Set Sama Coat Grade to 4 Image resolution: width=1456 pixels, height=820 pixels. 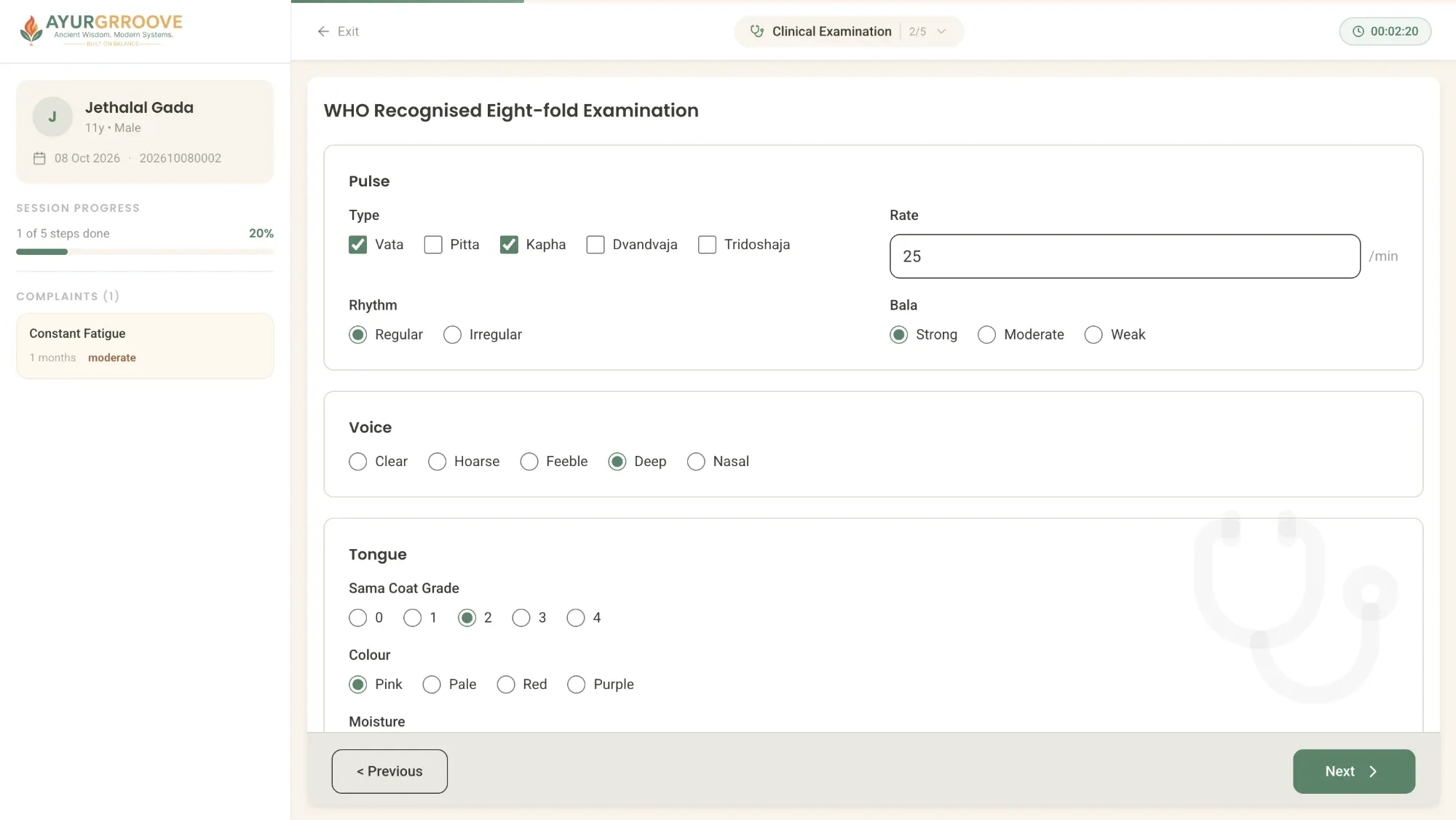(576, 618)
